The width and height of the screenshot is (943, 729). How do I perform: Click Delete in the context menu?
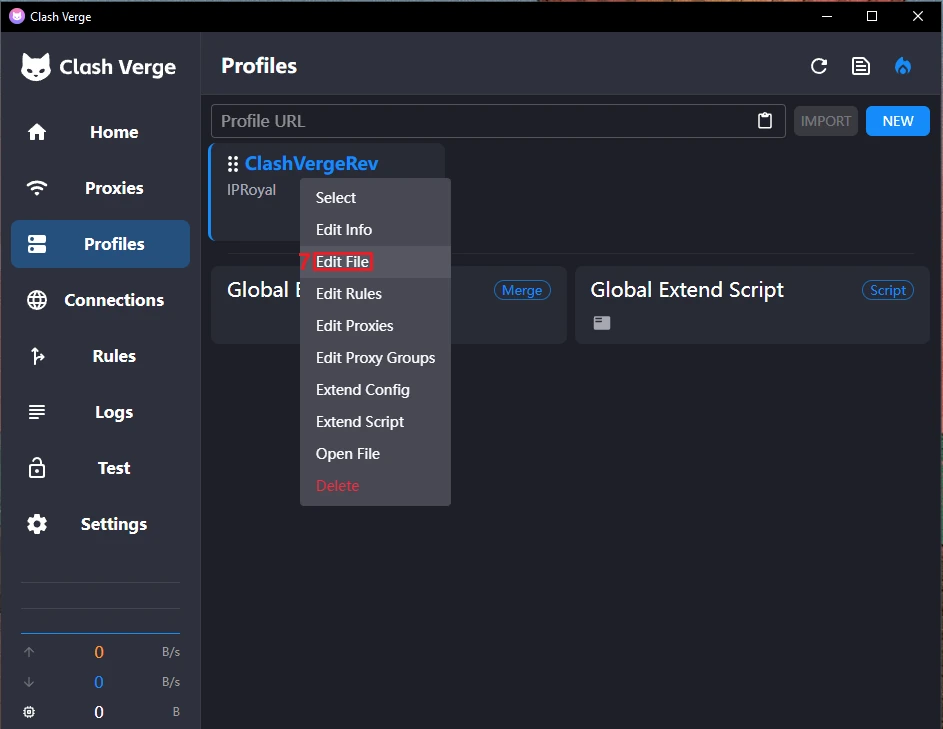pyautogui.click(x=337, y=486)
